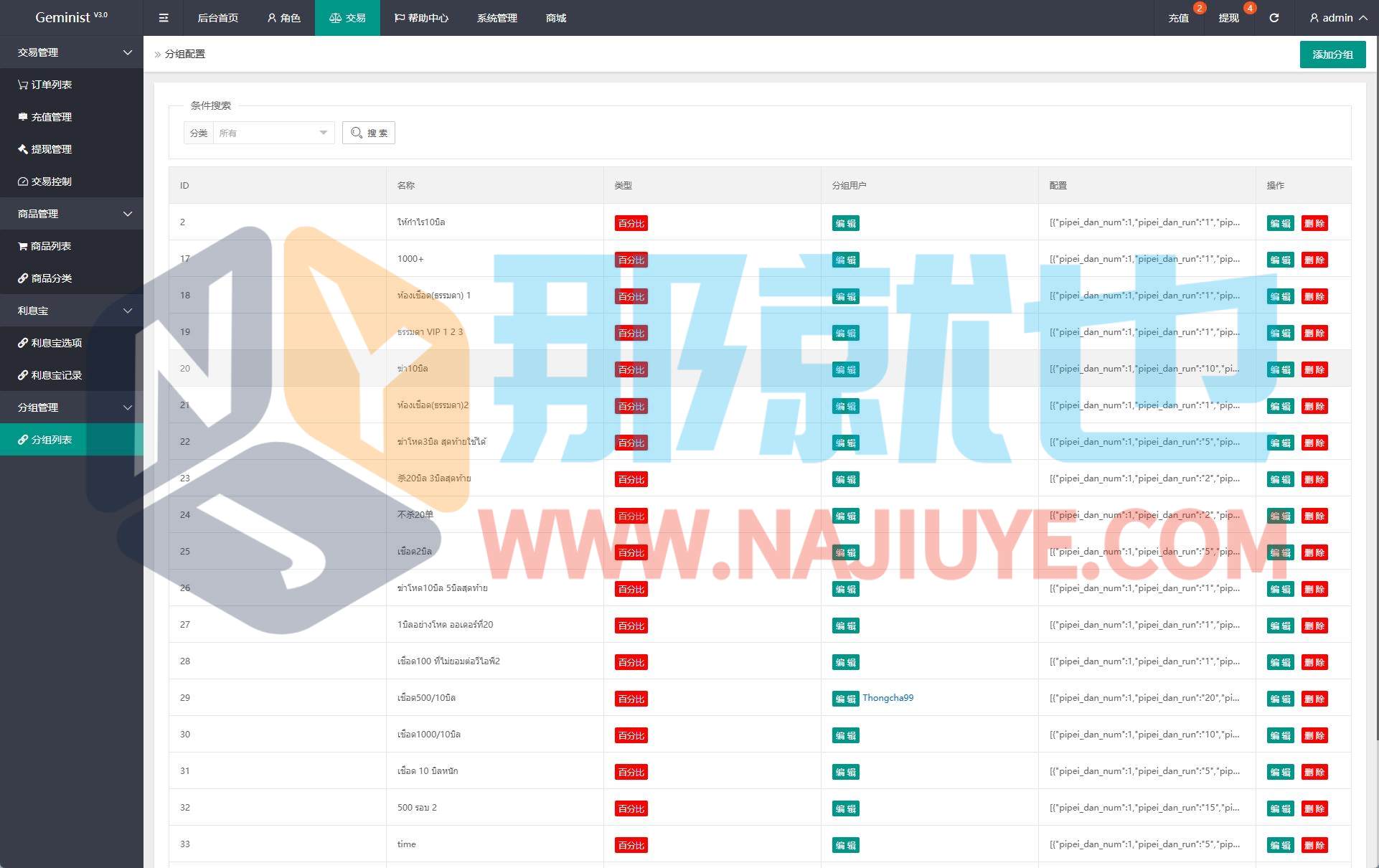Switch to 系统管理 top menu
The image size is (1379, 868).
pos(496,18)
